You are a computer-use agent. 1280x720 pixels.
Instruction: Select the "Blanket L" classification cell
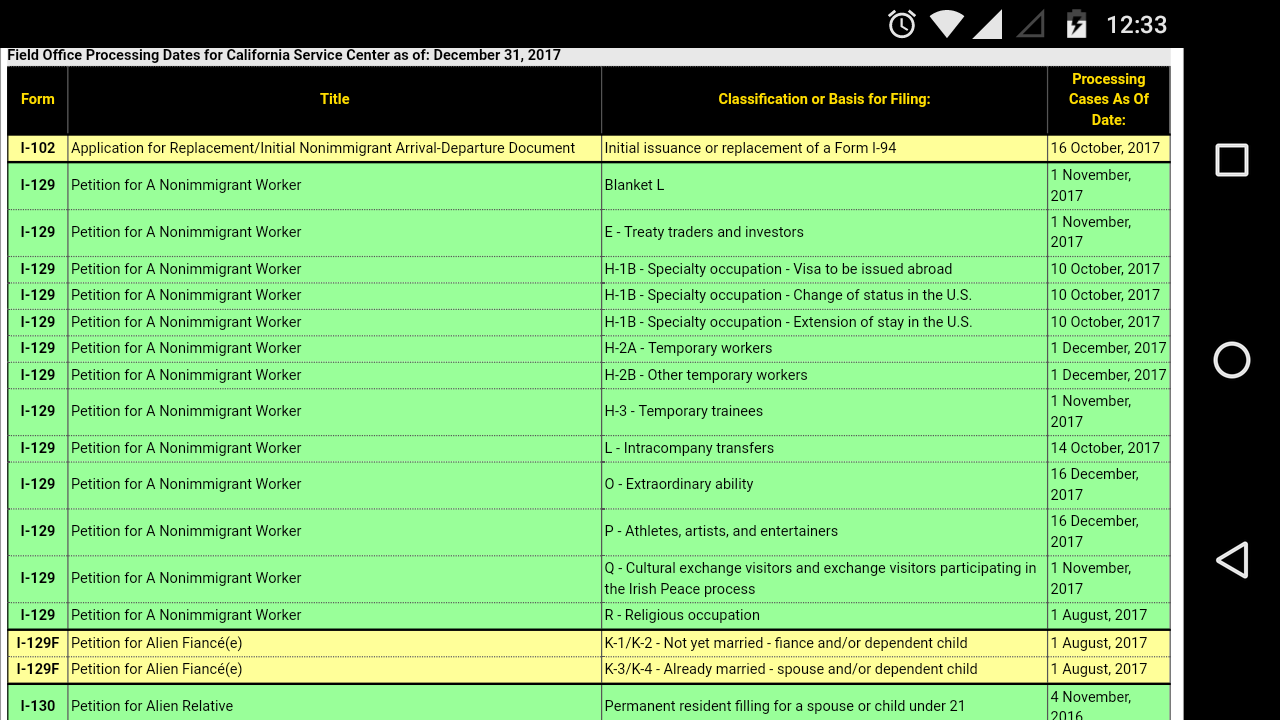click(824, 186)
